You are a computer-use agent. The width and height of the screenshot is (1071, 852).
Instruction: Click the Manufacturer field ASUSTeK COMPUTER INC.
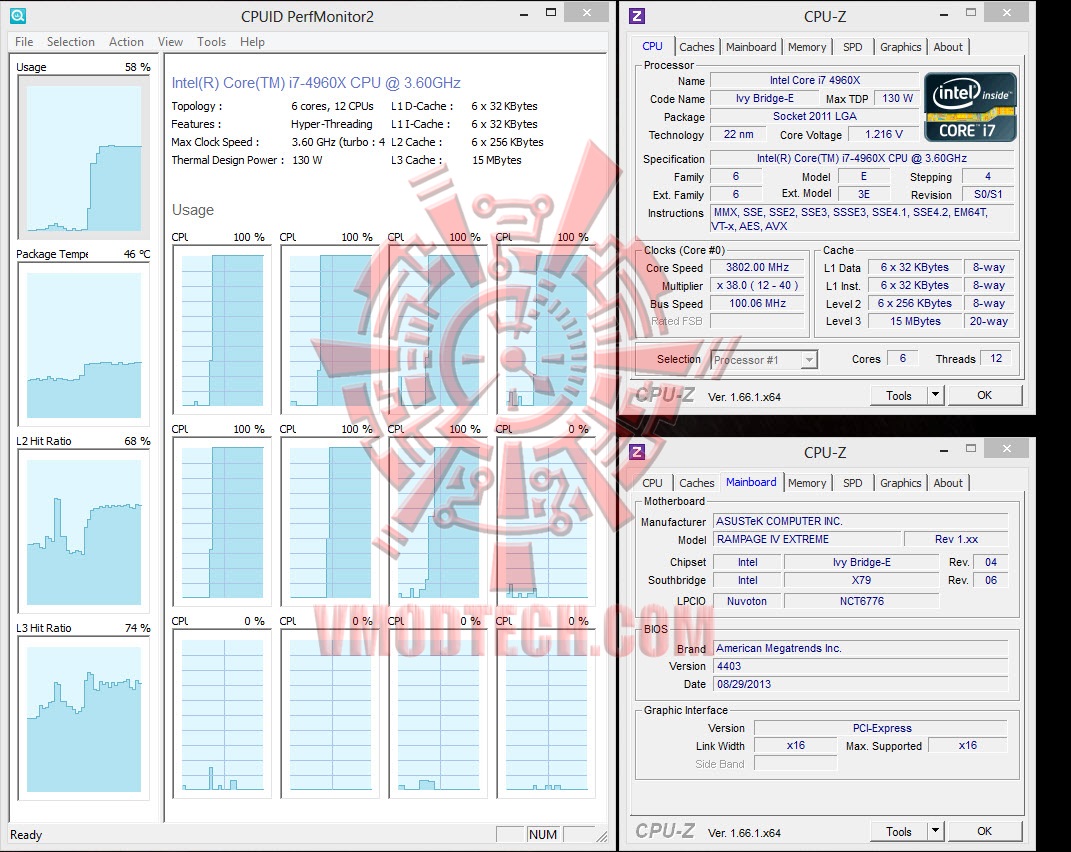click(x=861, y=521)
